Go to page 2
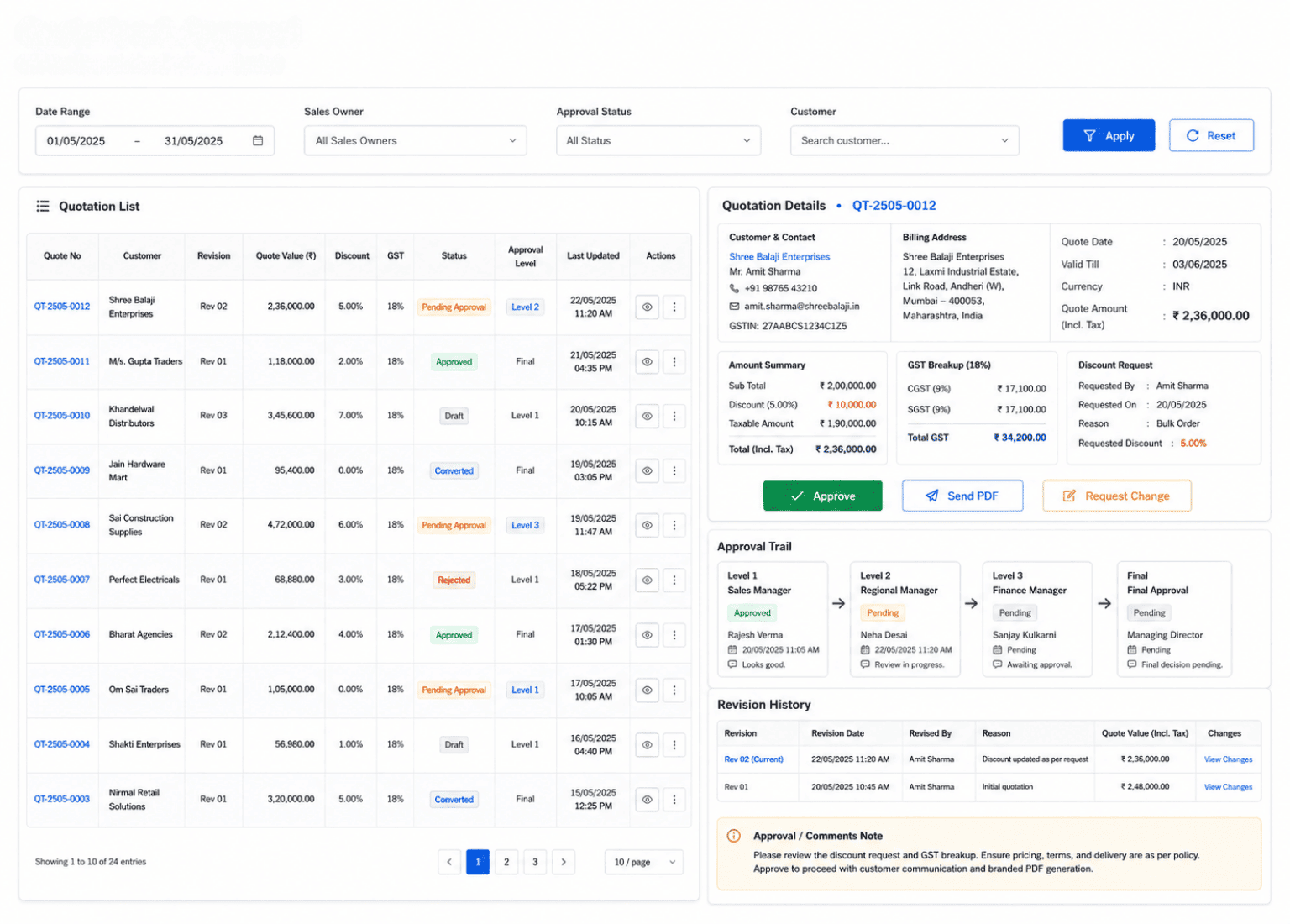1290x924 pixels. pos(506,862)
